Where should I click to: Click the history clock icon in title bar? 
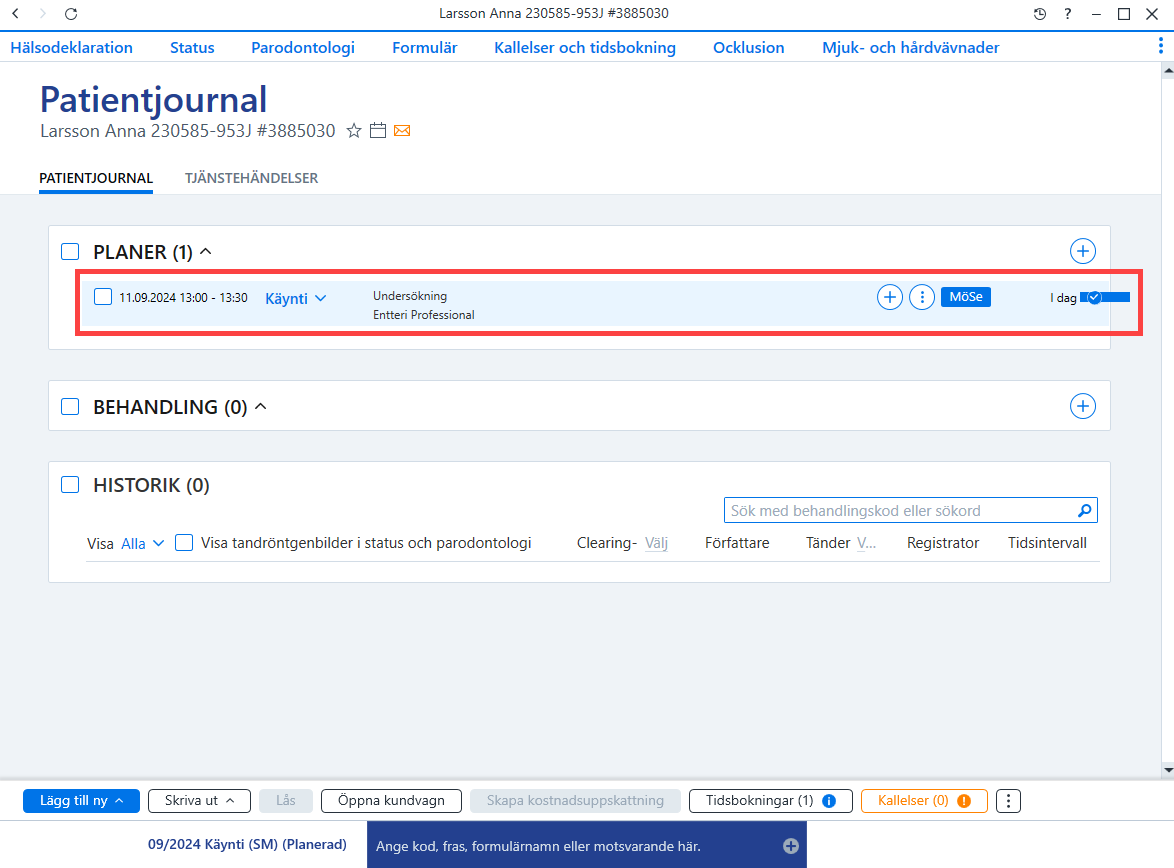pyautogui.click(x=1040, y=13)
